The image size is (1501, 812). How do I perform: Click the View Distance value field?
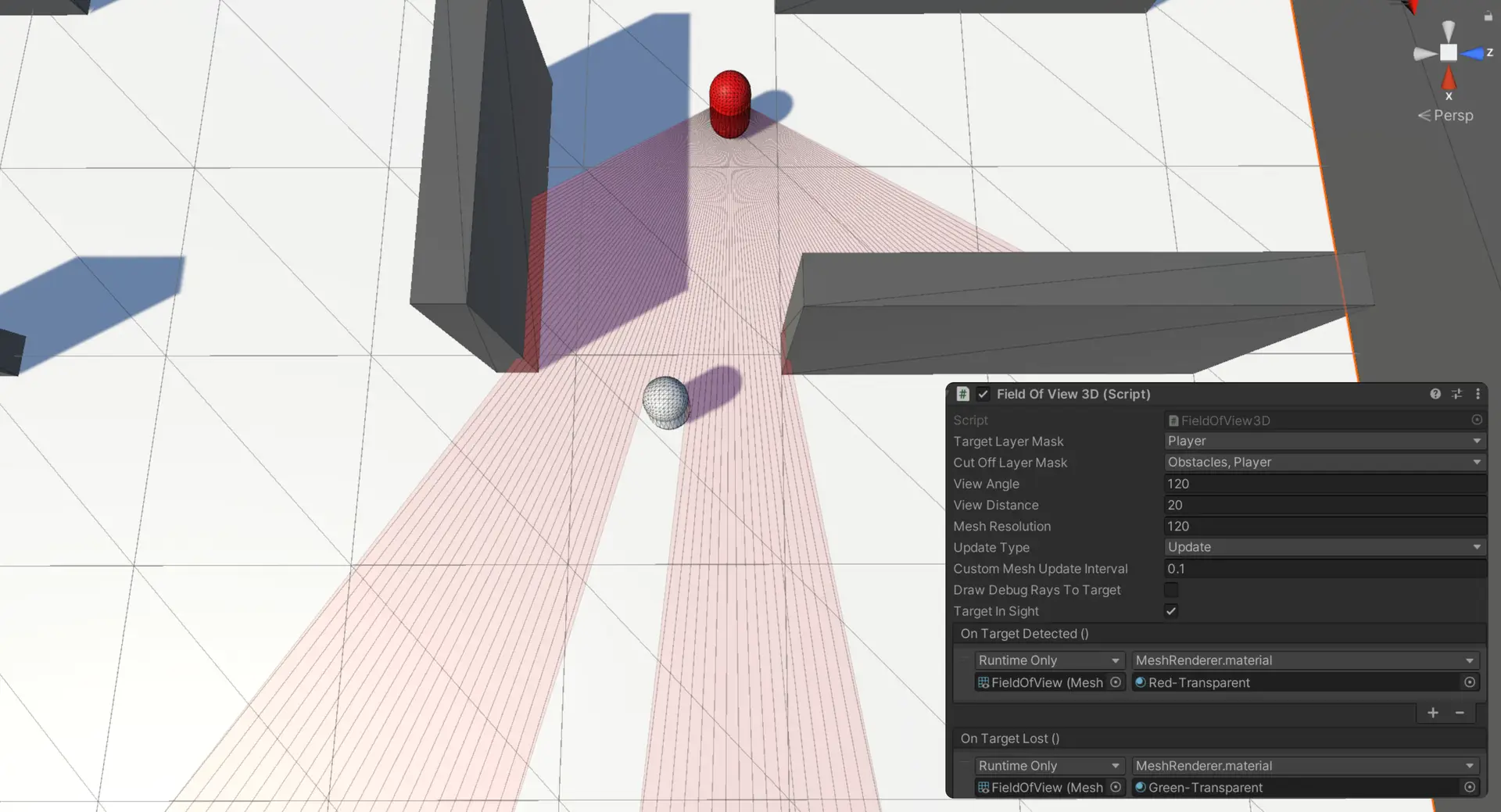pyautogui.click(x=1325, y=505)
